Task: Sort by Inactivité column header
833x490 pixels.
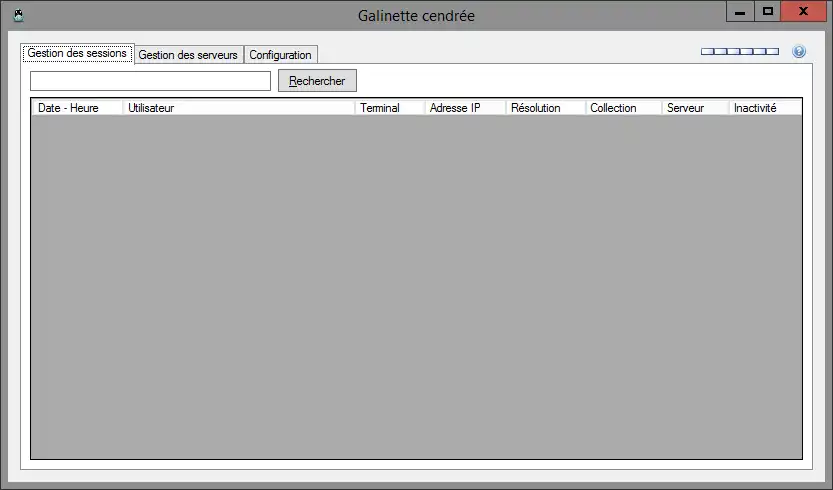Action: 765,108
